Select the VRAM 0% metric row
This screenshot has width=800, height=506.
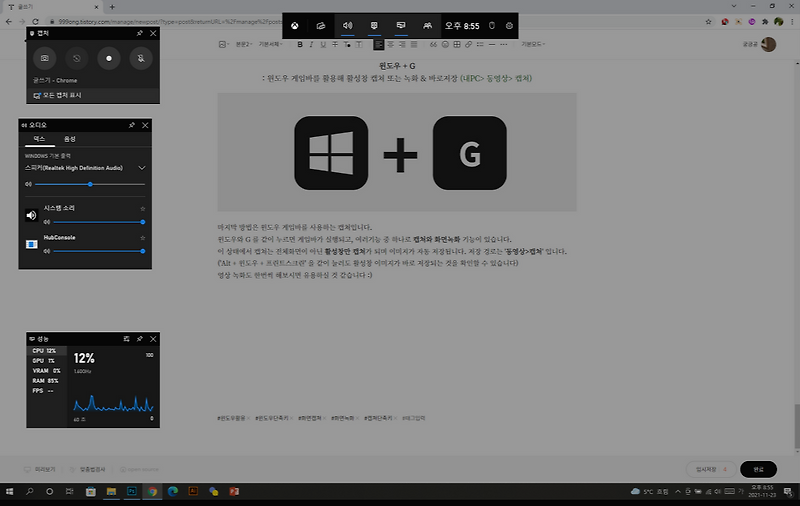point(47,371)
